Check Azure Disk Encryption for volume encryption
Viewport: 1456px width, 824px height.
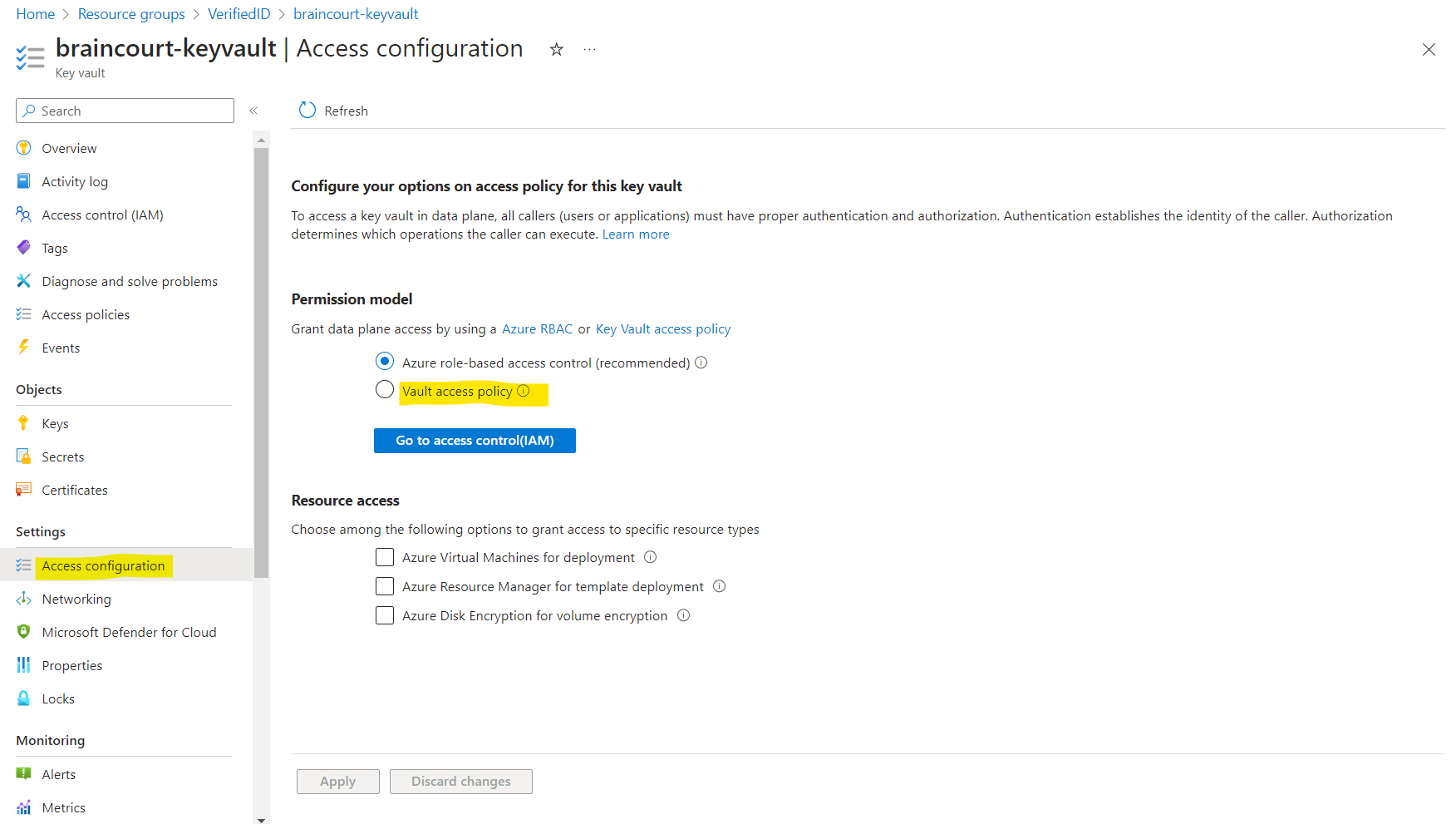(384, 615)
